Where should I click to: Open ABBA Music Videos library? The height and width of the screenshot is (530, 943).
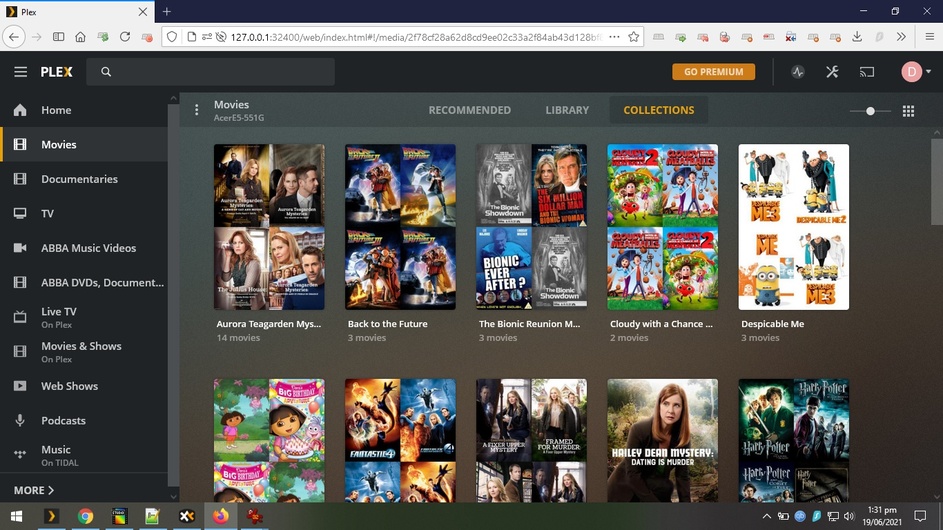point(84,248)
